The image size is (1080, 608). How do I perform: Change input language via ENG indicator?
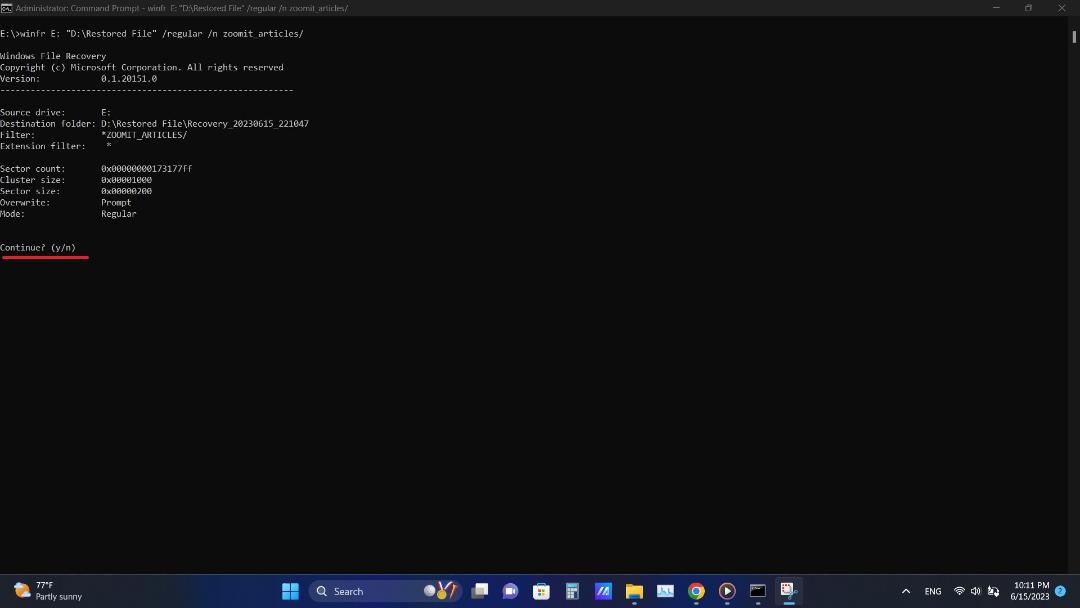[x=933, y=591]
